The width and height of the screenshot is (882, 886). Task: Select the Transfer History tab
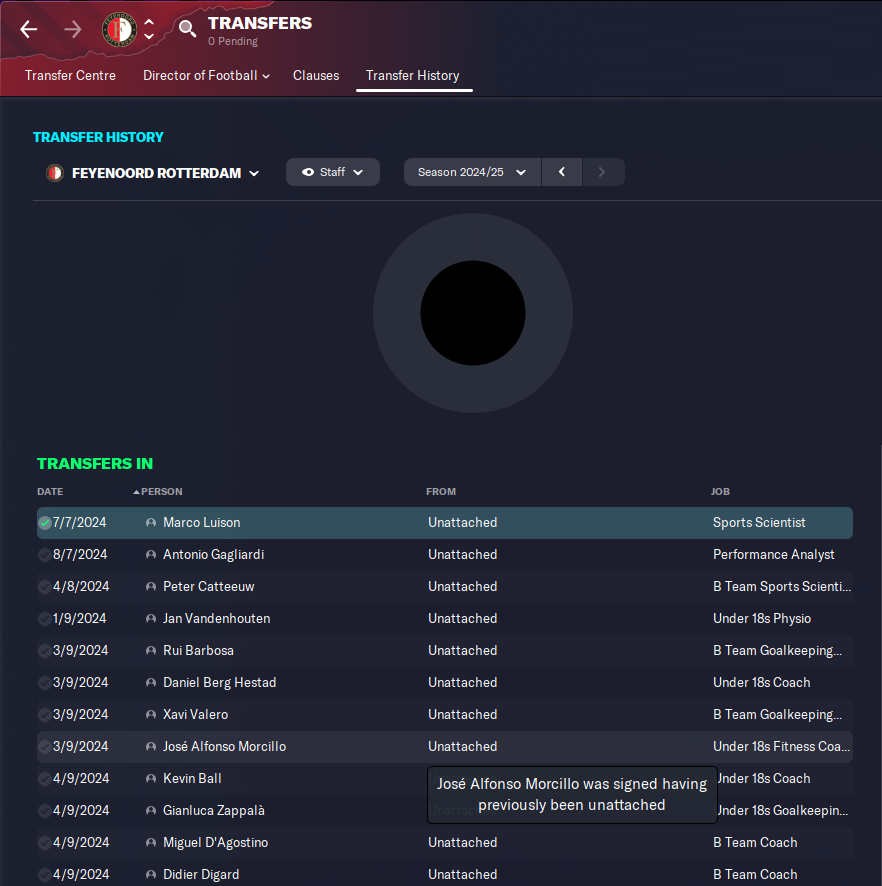412,75
